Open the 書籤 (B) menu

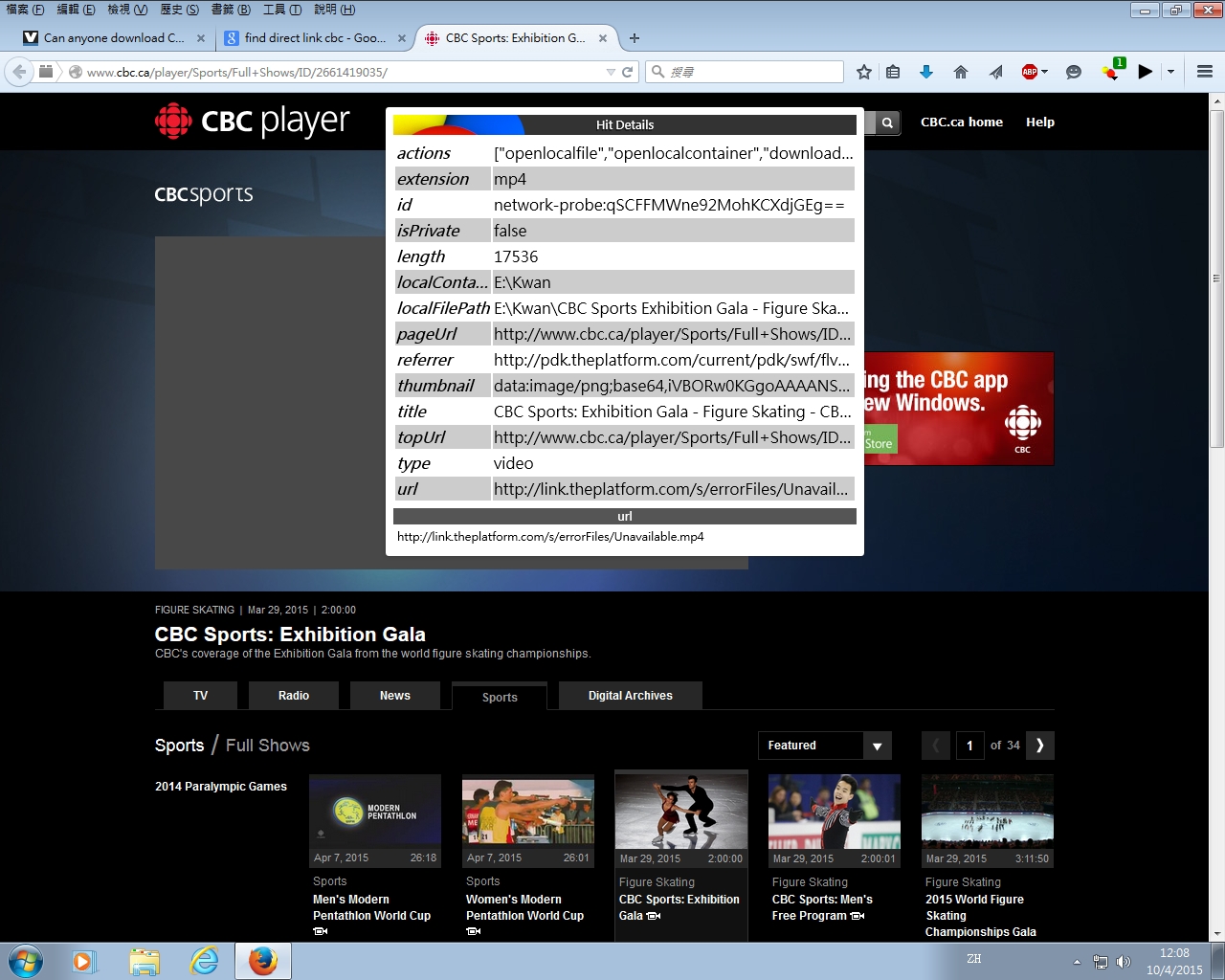(231, 10)
